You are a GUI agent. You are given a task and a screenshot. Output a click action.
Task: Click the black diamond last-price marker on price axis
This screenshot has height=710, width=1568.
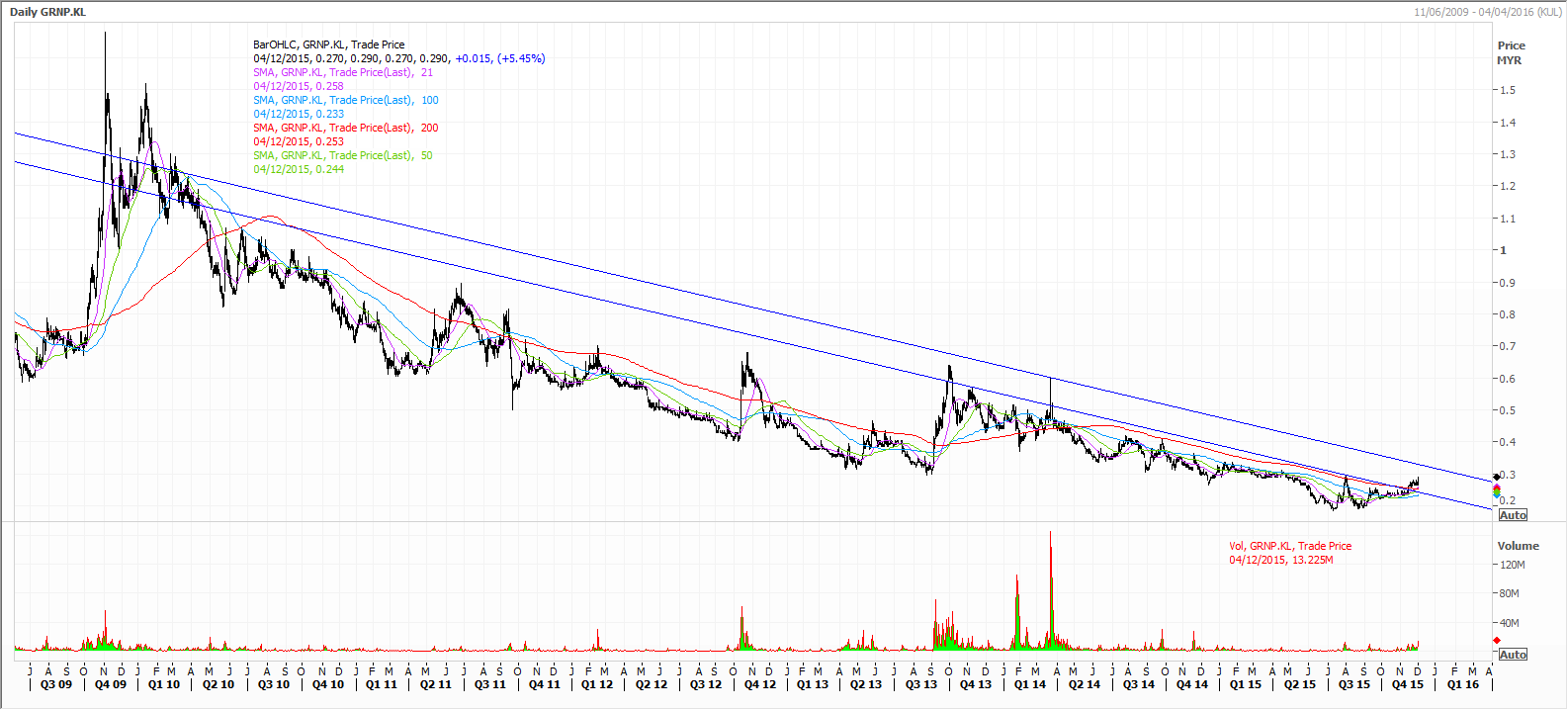coord(1496,478)
